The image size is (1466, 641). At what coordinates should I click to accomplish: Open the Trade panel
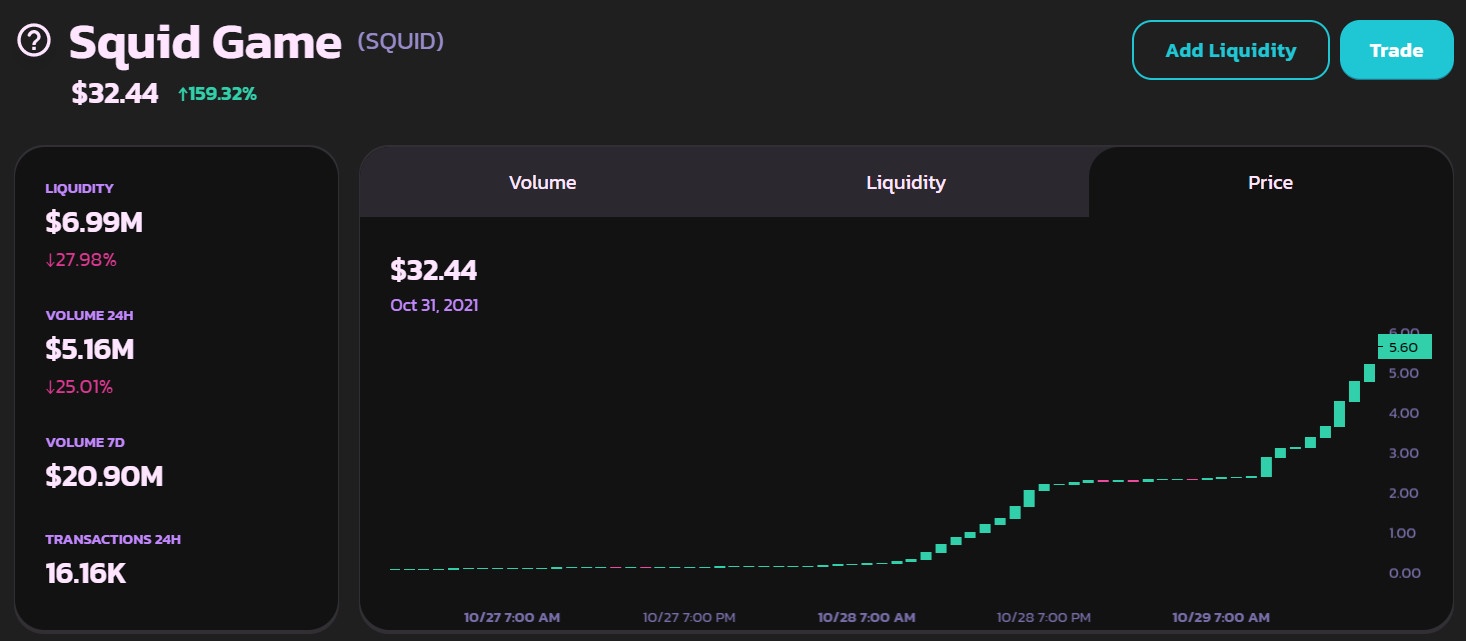(1396, 49)
